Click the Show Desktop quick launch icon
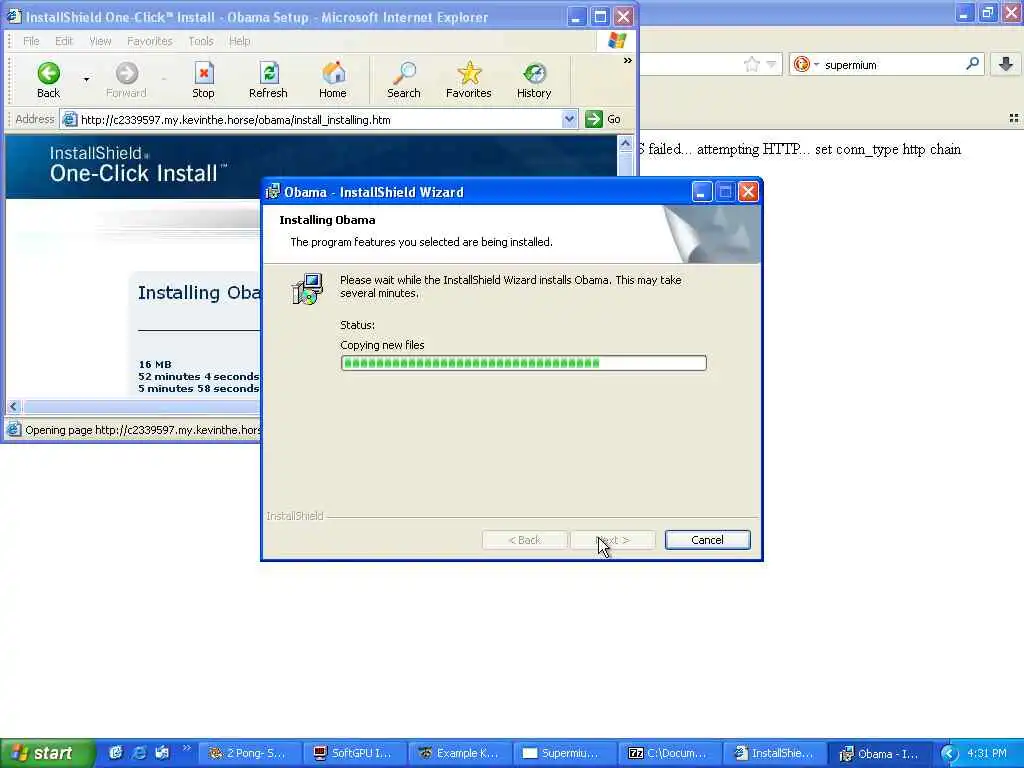 point(162,753)
